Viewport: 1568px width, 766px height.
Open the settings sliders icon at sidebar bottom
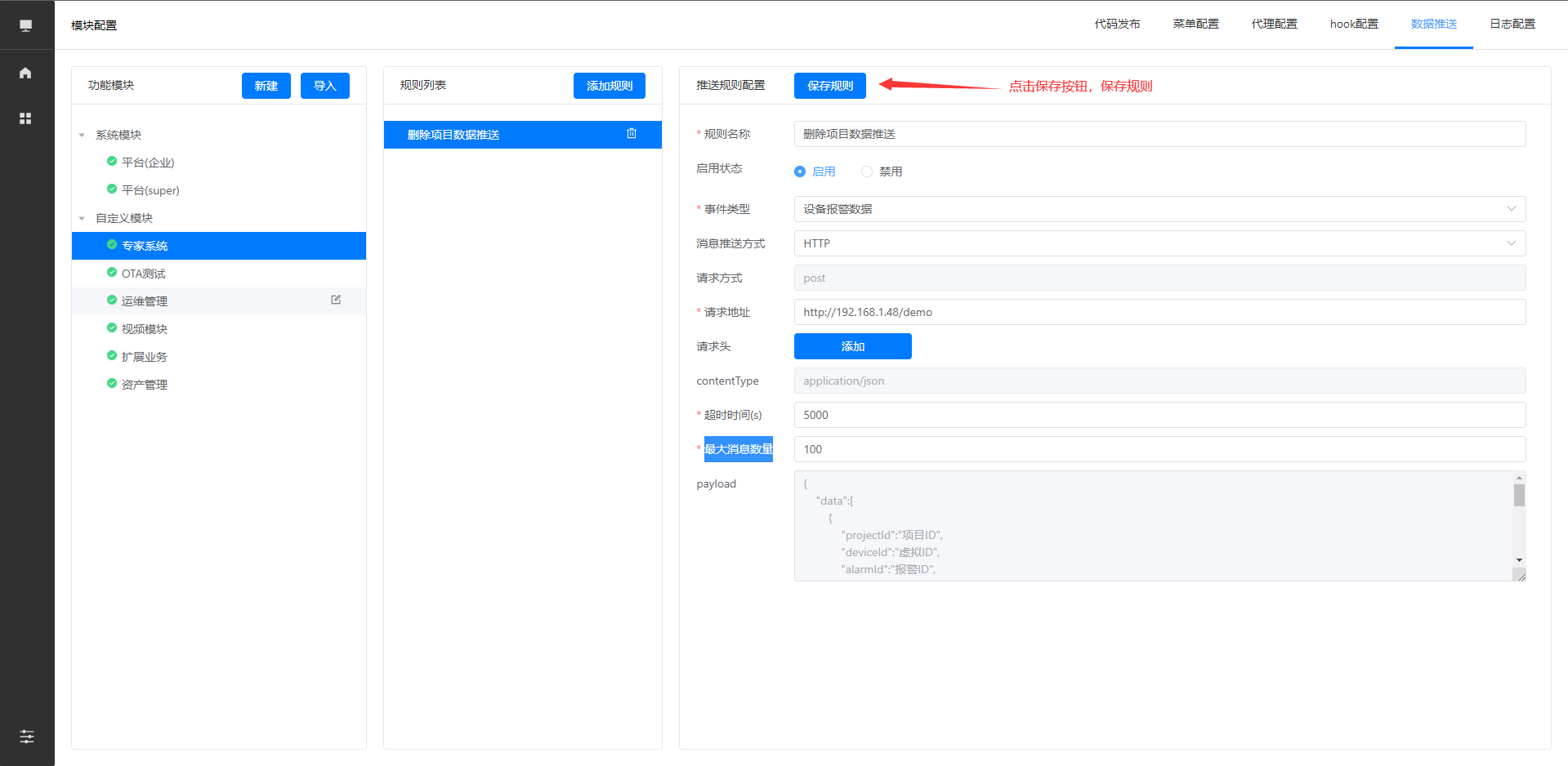tap(27, 737)
